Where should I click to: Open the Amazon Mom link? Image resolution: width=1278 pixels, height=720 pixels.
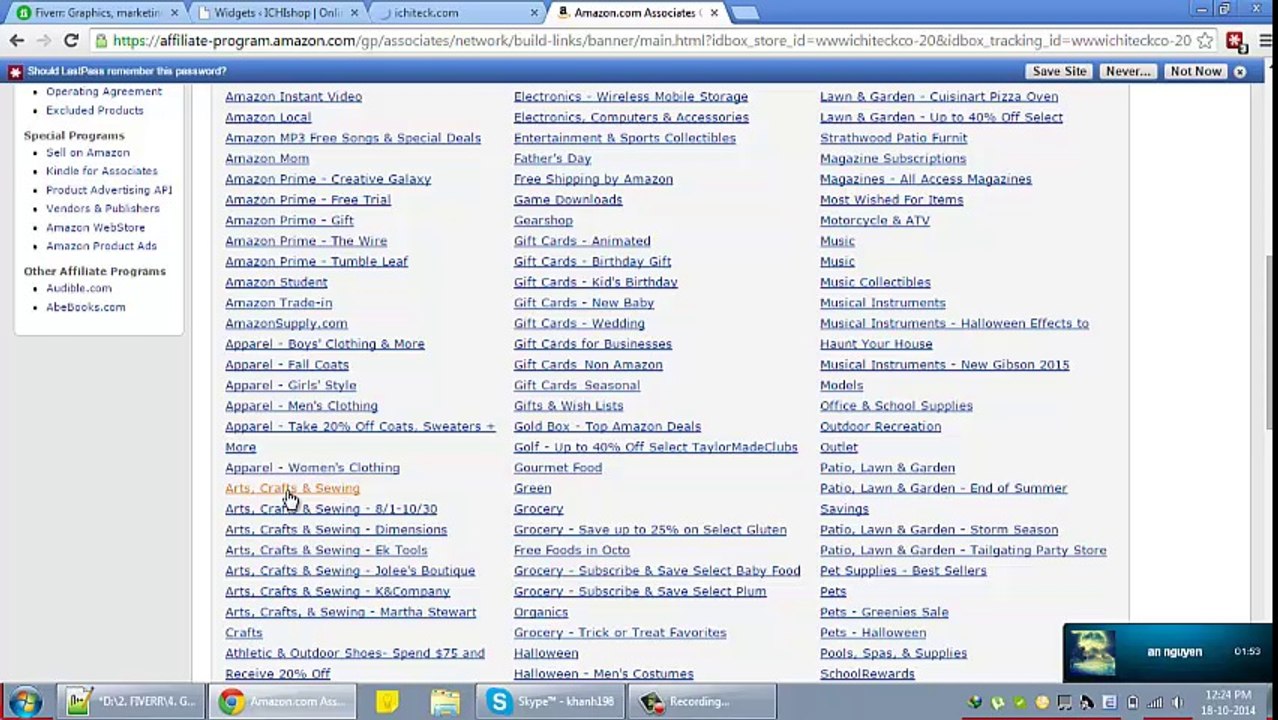(x=267, y=158)
